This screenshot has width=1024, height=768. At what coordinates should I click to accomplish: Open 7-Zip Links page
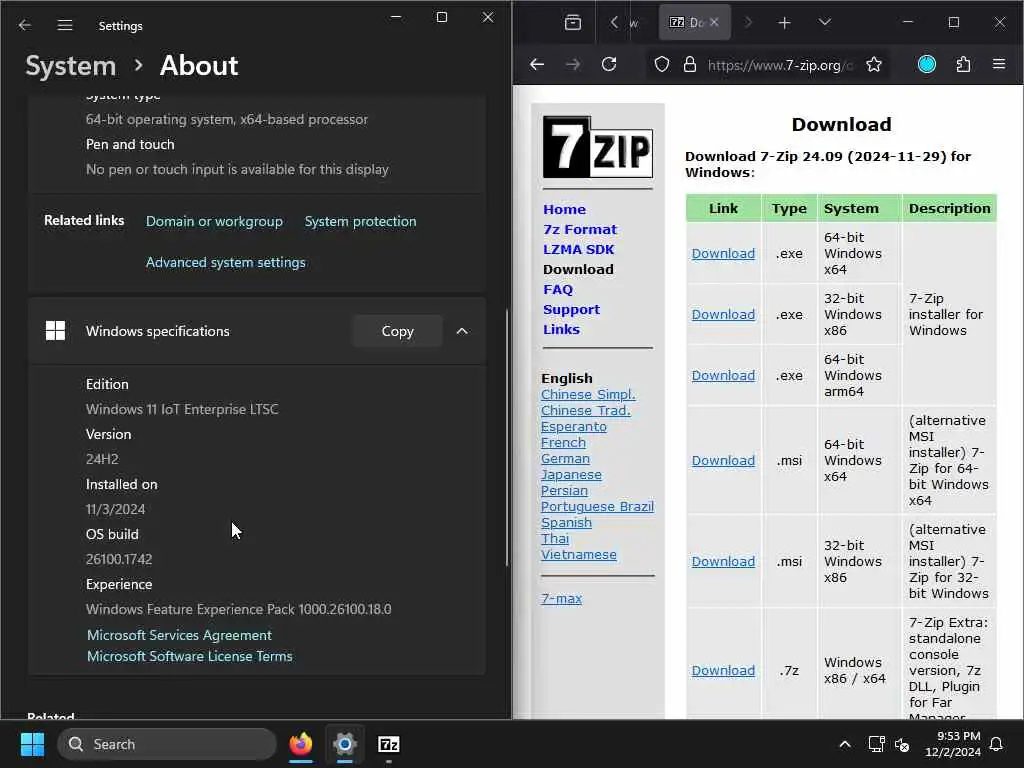click(561, 330)
